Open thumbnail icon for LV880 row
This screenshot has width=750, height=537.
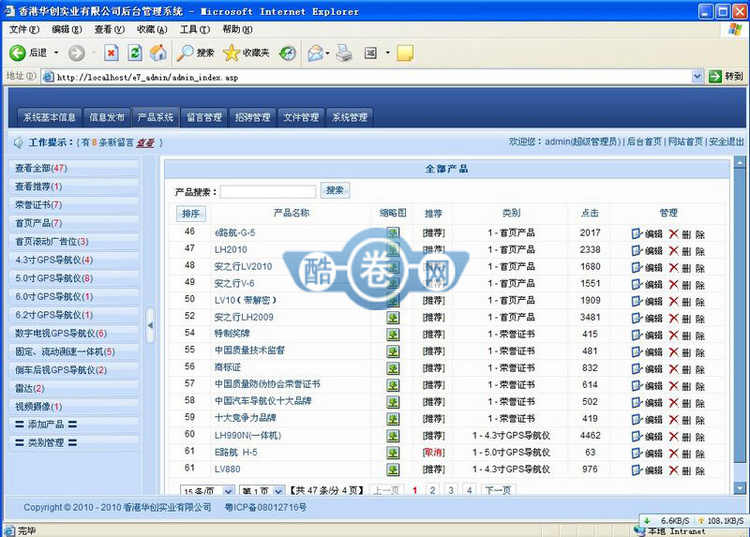tap(393, 470)
